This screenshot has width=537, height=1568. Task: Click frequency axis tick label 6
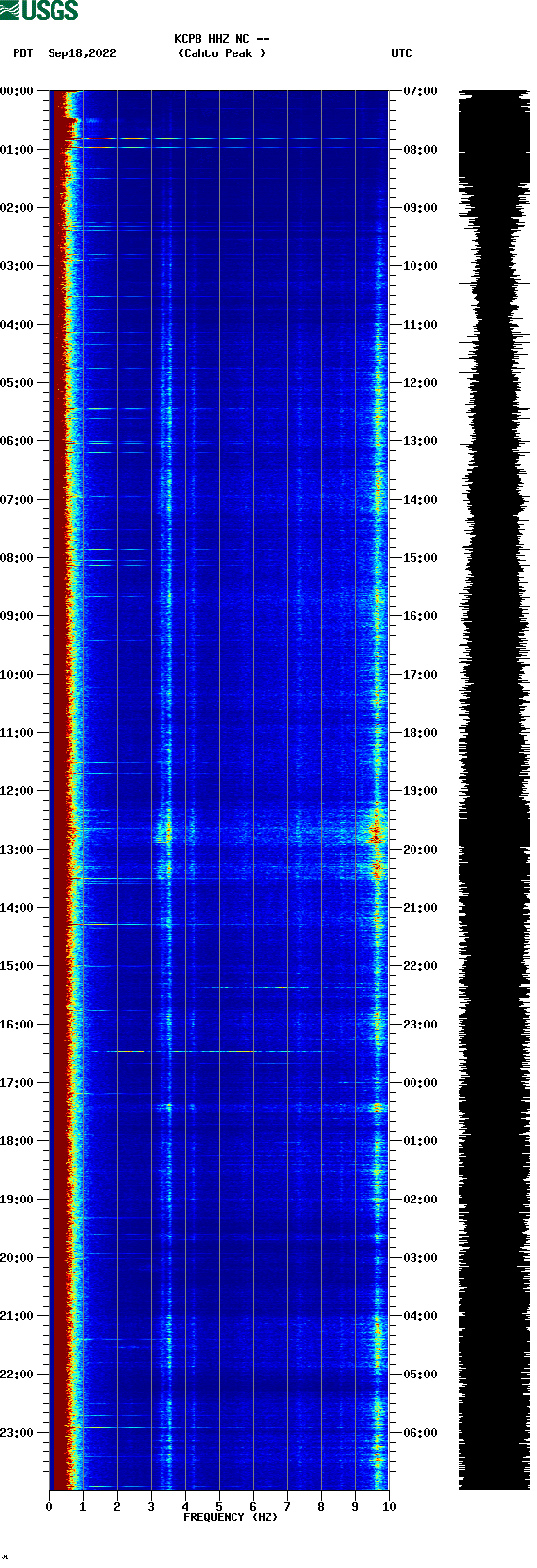[253, 1507]
